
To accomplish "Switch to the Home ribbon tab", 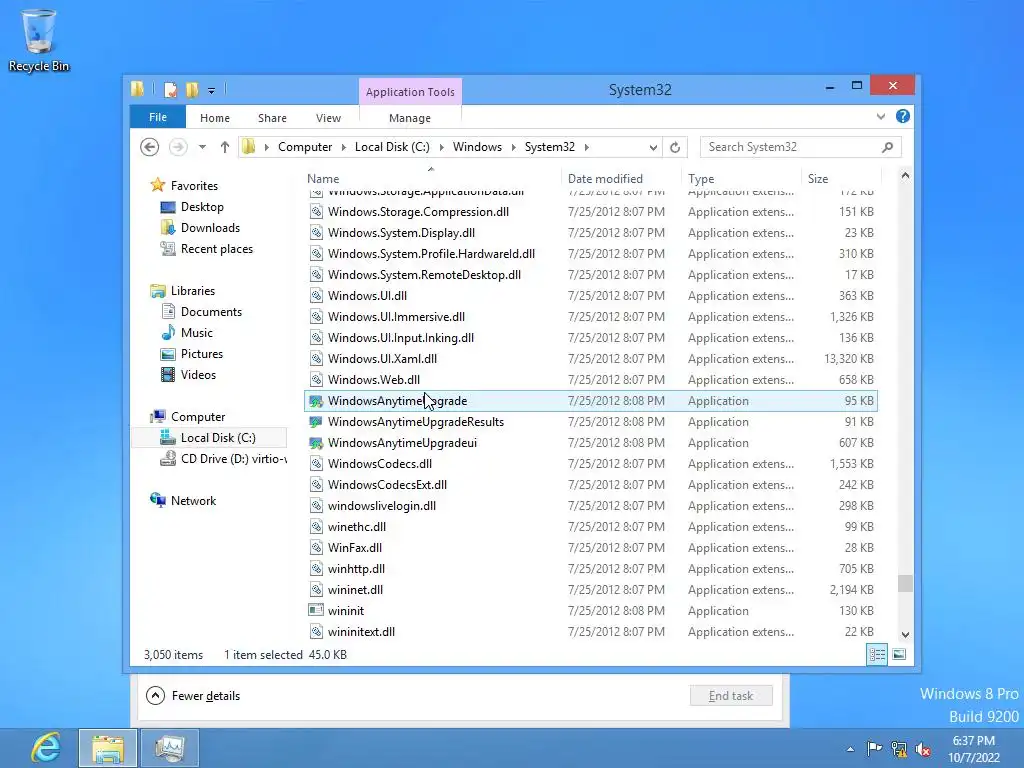I will coord(215,118).
